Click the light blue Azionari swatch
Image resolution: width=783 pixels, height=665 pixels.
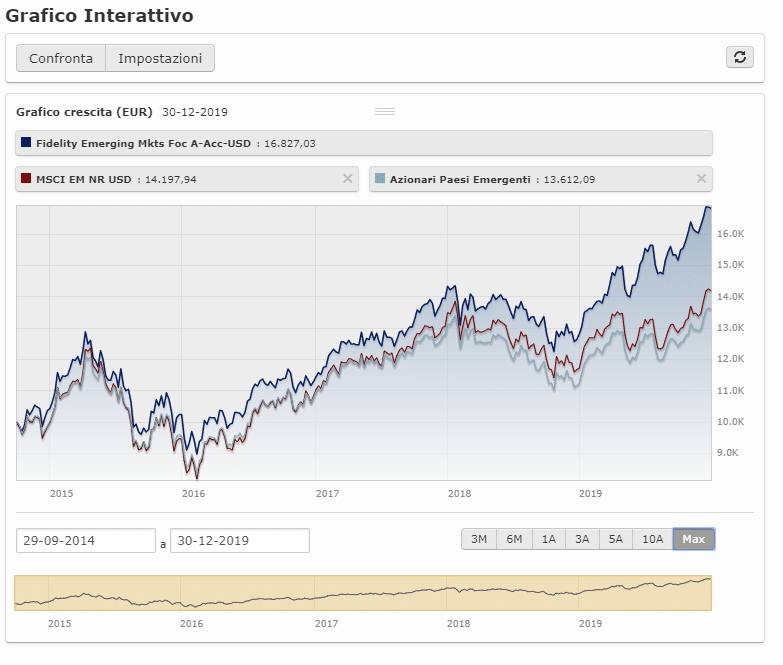click(x=380, y=179)
